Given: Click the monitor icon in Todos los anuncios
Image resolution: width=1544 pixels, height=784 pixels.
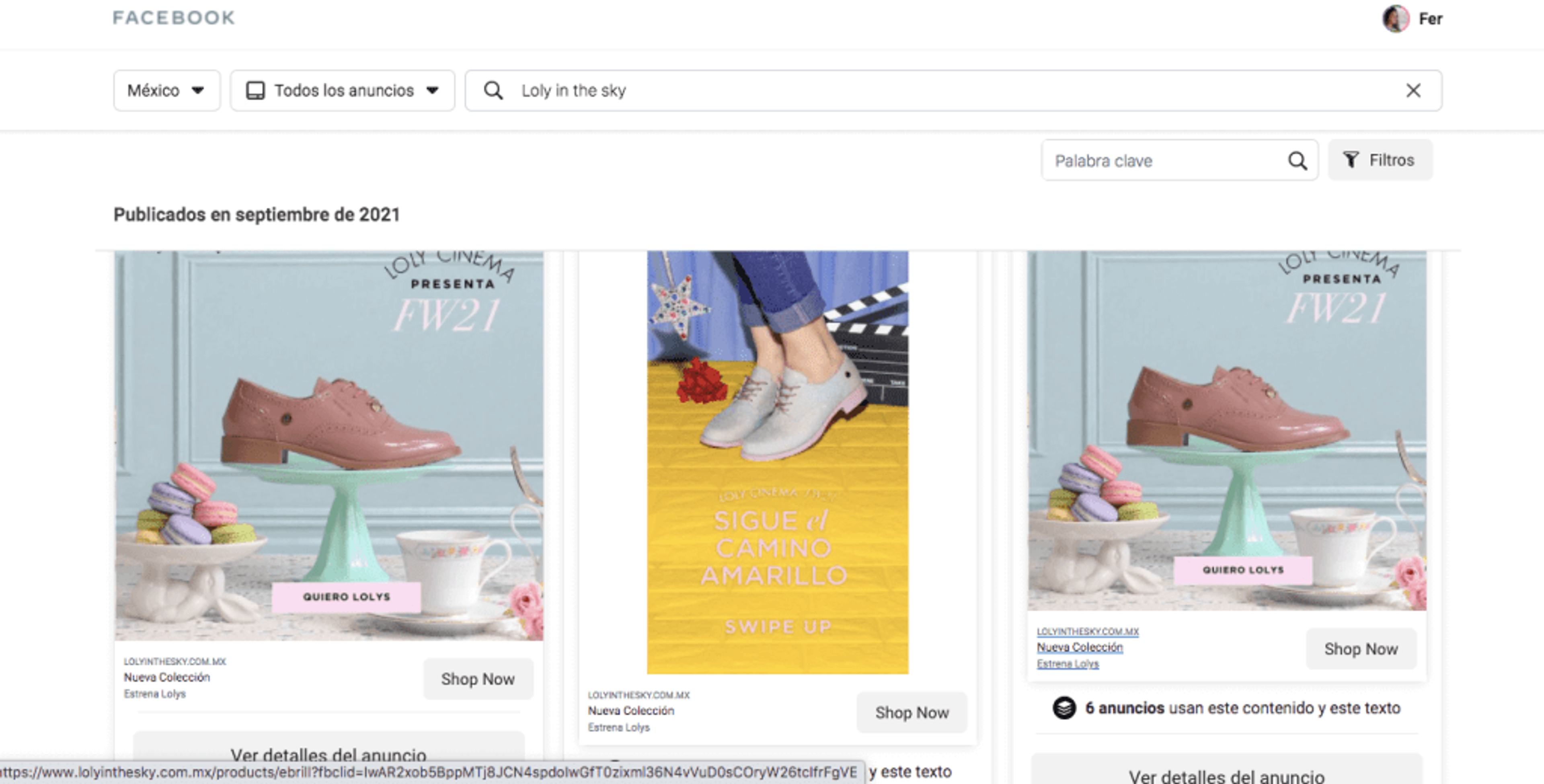Looking at the screenshot, I should [255, 90].
